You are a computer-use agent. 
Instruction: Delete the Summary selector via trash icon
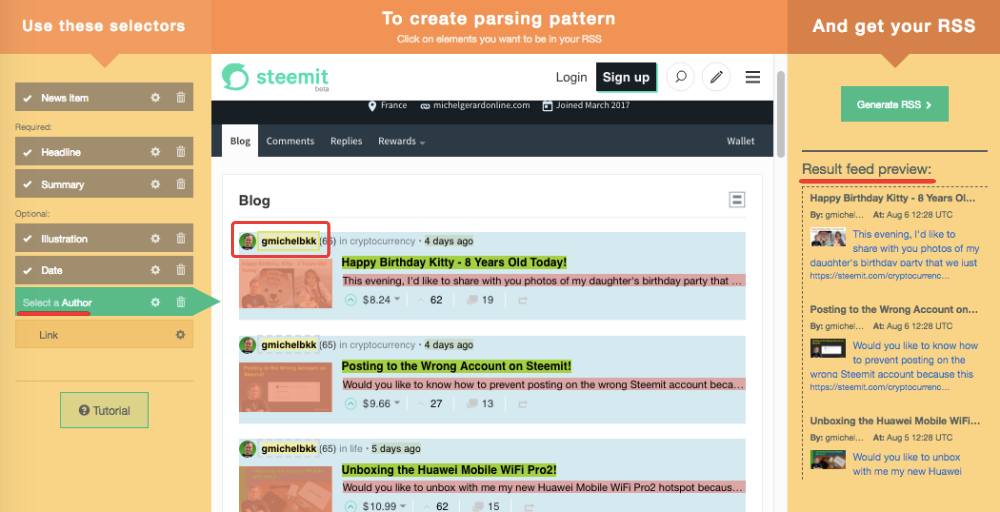pyautogui.click(x=180, y=184)
